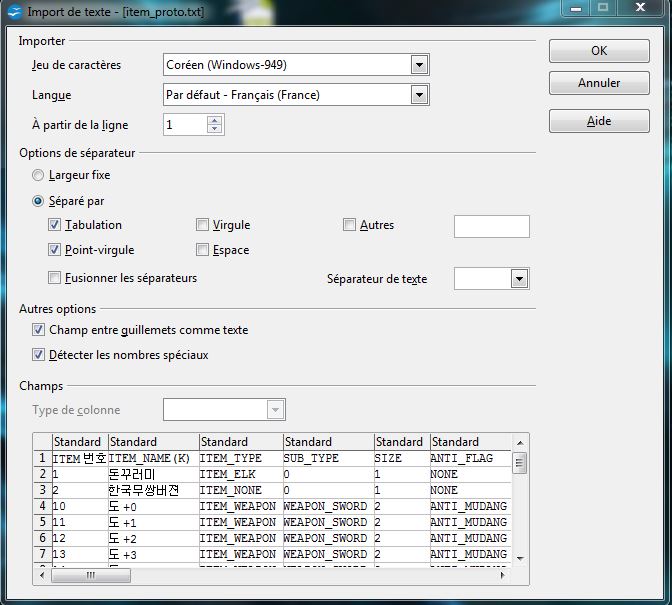Select the Standard header above ANTI_FLAG
Screen dimensions: 672x605
point(471,442)
